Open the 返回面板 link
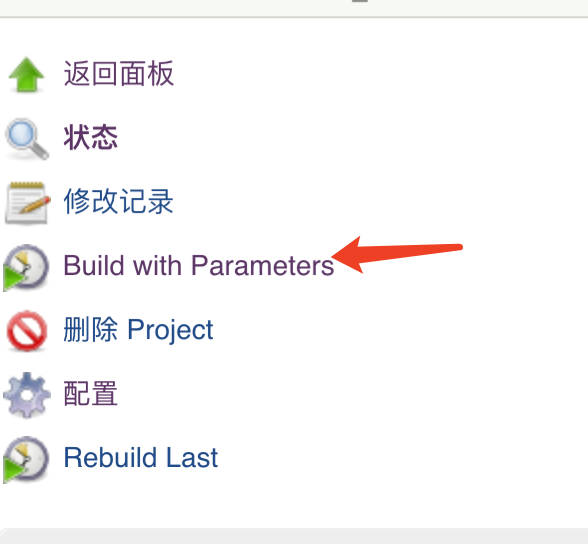Image resolution: width=588 pixels, height=544 pixels. pyautogui.click(x=118, y=74)
